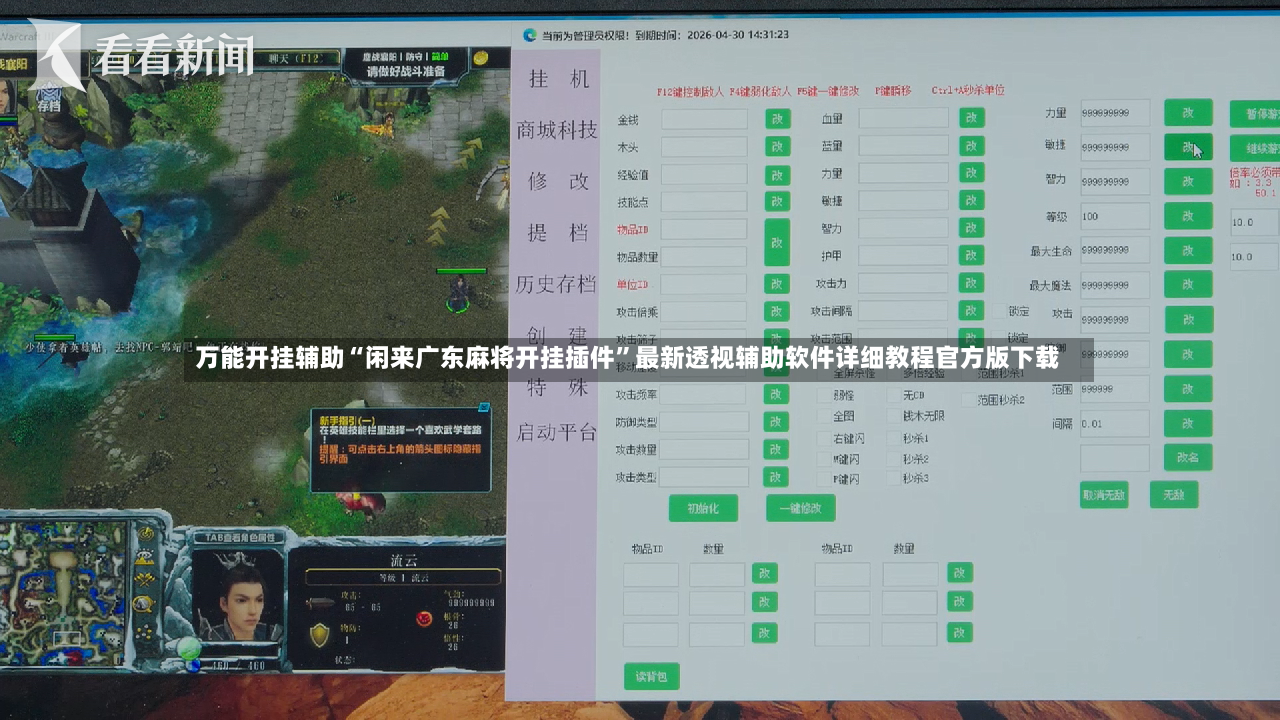
Task: Click the minimap in game window
Action: 63,594
